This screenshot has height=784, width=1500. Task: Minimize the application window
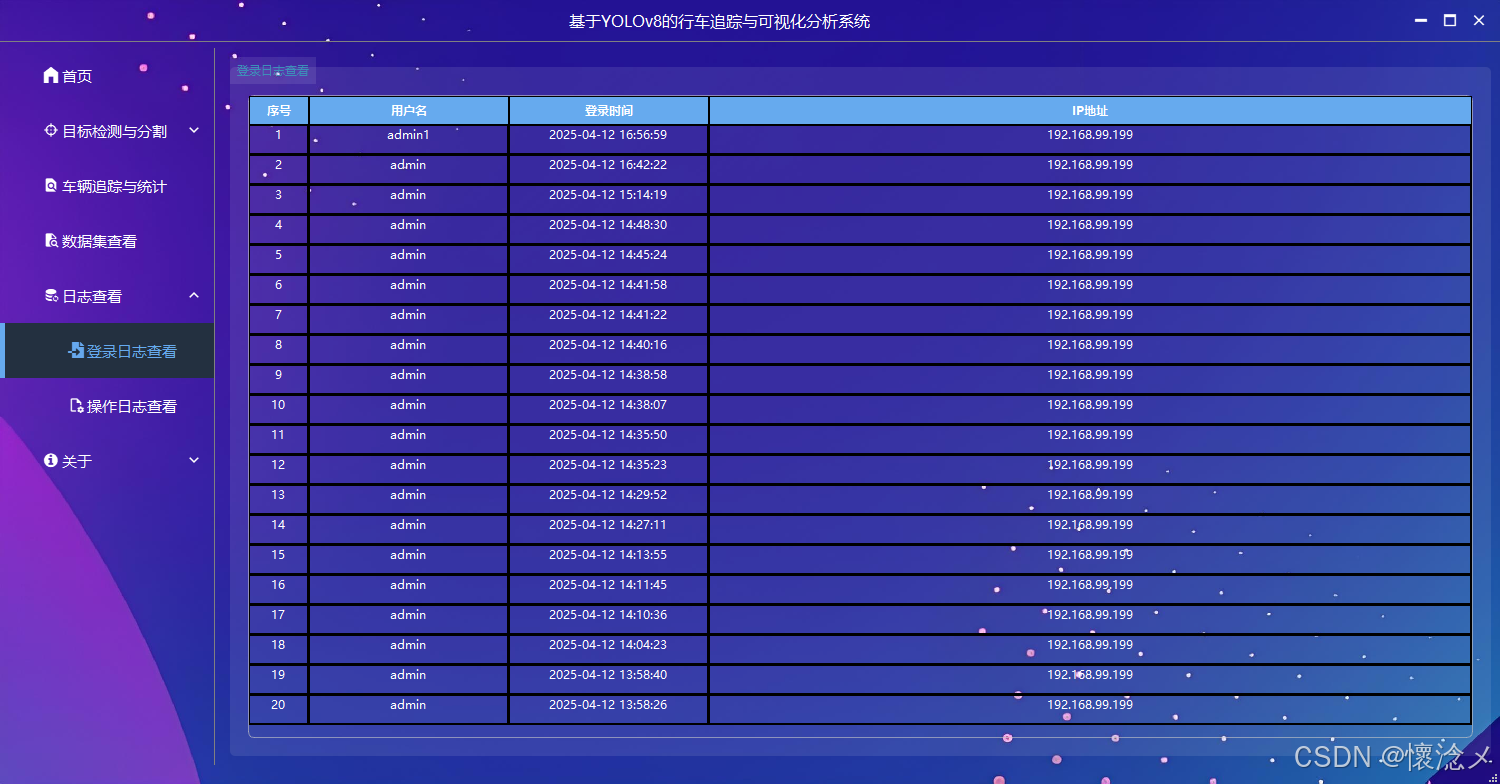coord(1420,21)
